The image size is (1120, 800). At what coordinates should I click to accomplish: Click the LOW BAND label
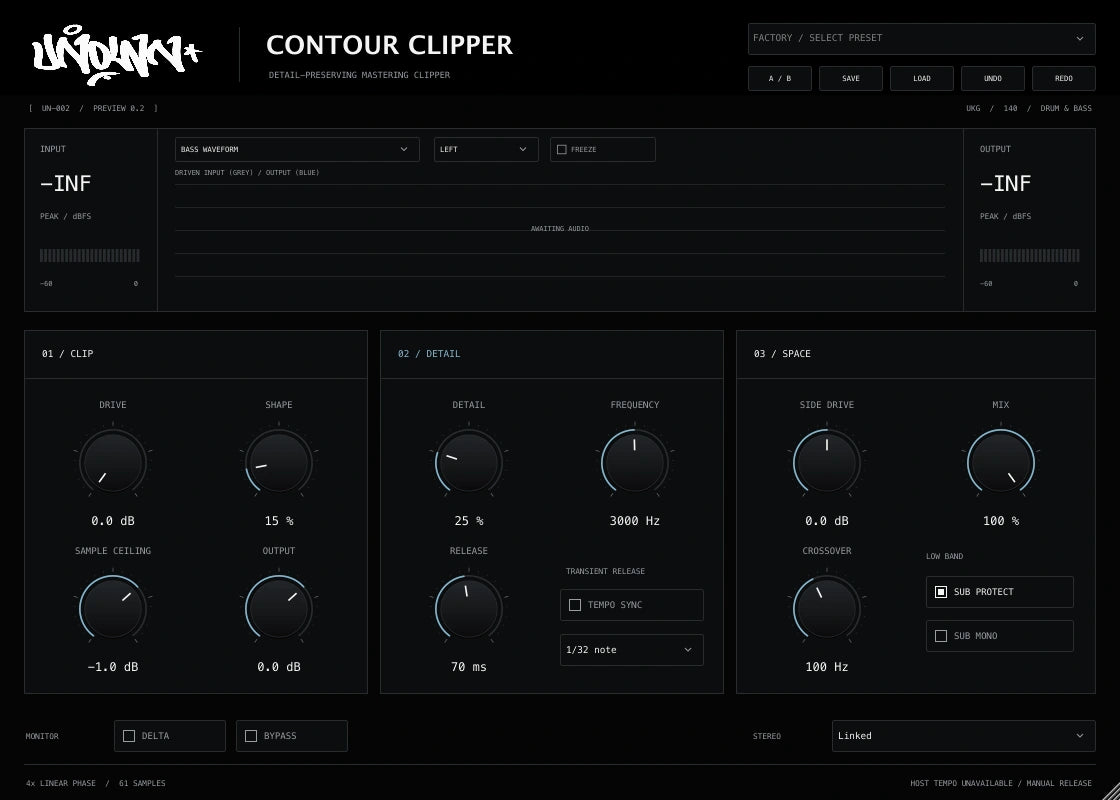point(944,556)
